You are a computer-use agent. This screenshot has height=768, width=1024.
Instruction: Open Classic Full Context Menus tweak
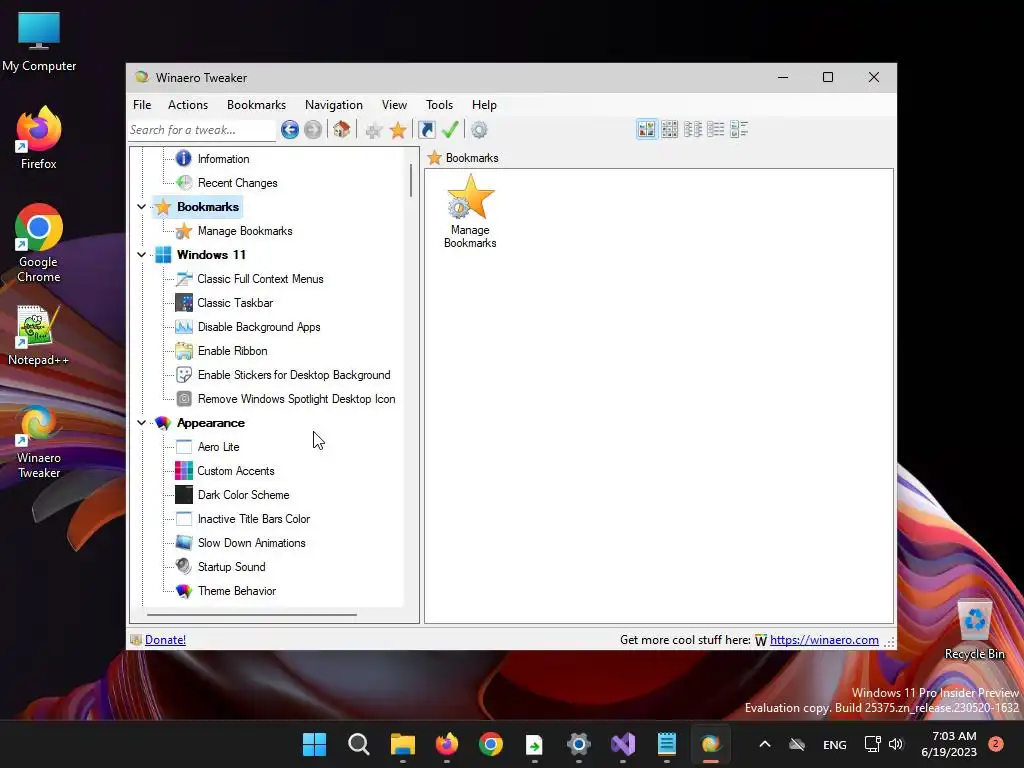pyautogui.click(x=261, y=279)
